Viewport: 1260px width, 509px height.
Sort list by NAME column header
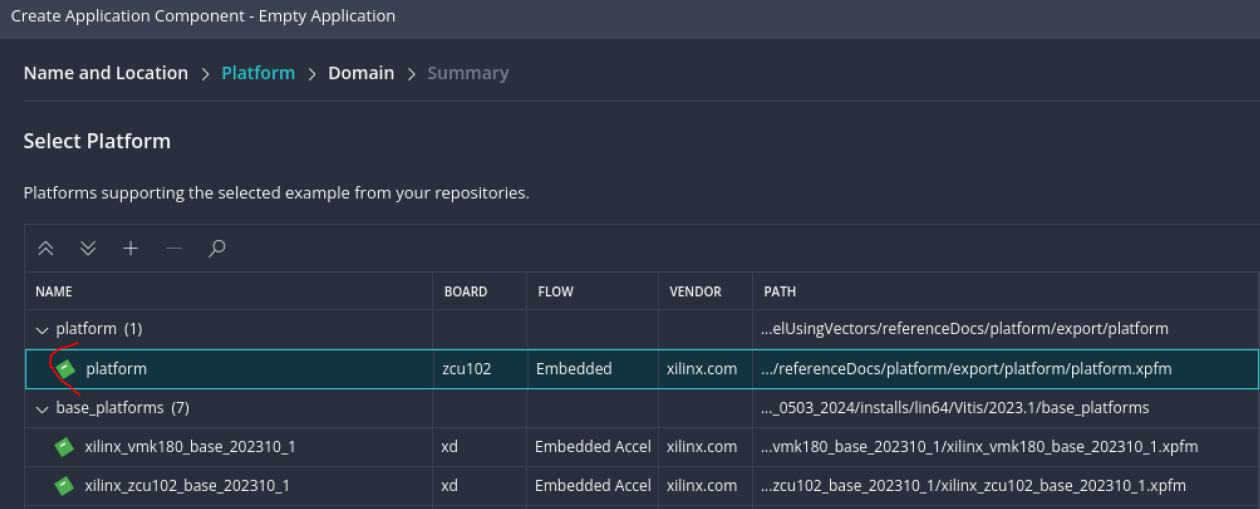[54, 292]
